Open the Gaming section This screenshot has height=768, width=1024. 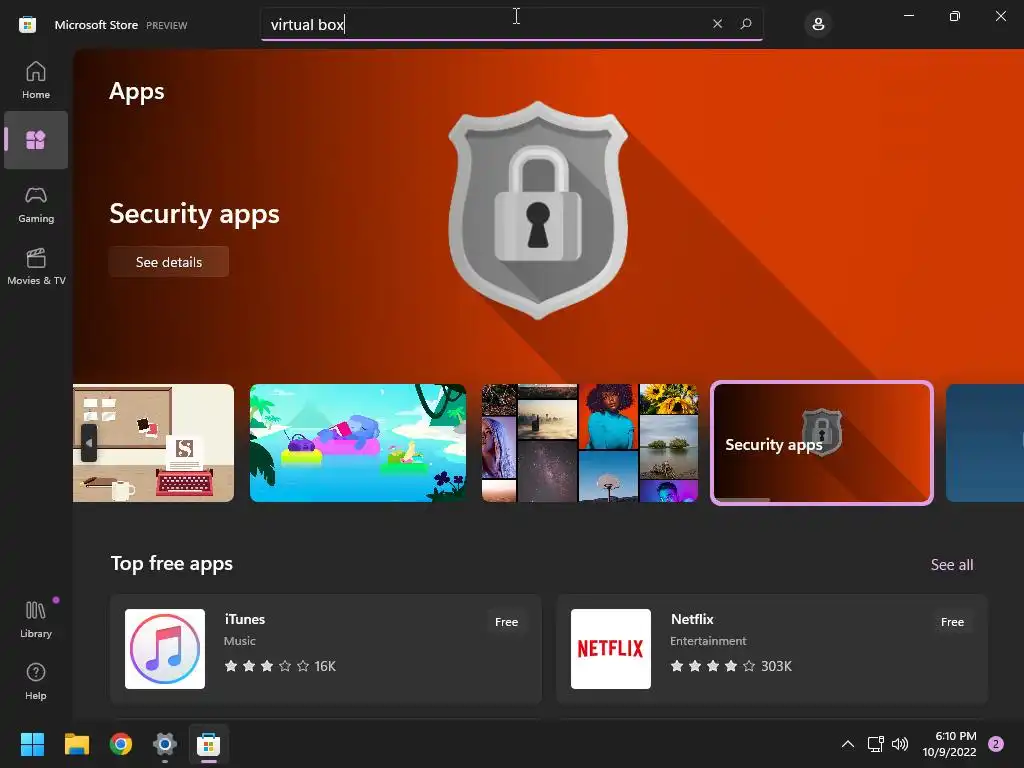36,204
